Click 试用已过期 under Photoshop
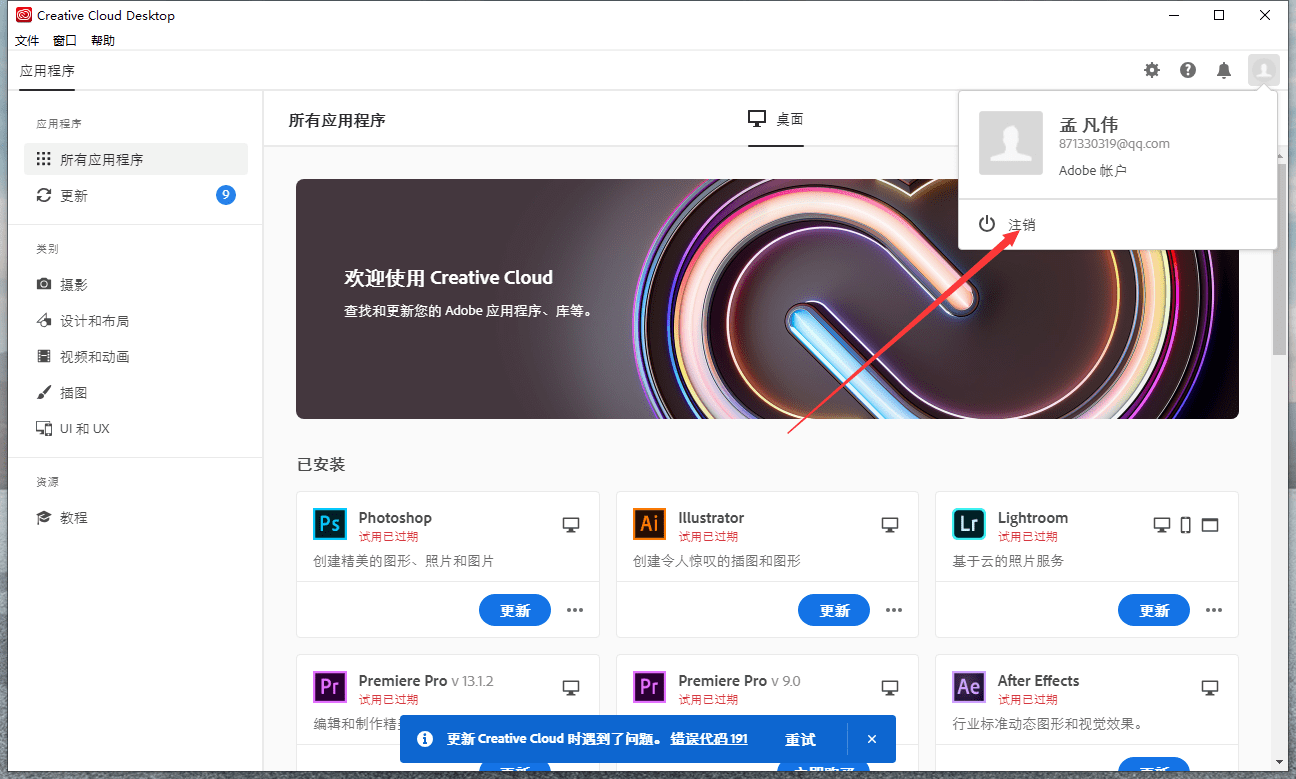Viewport: 1296px width, 779px height. (x=388, y=537)
